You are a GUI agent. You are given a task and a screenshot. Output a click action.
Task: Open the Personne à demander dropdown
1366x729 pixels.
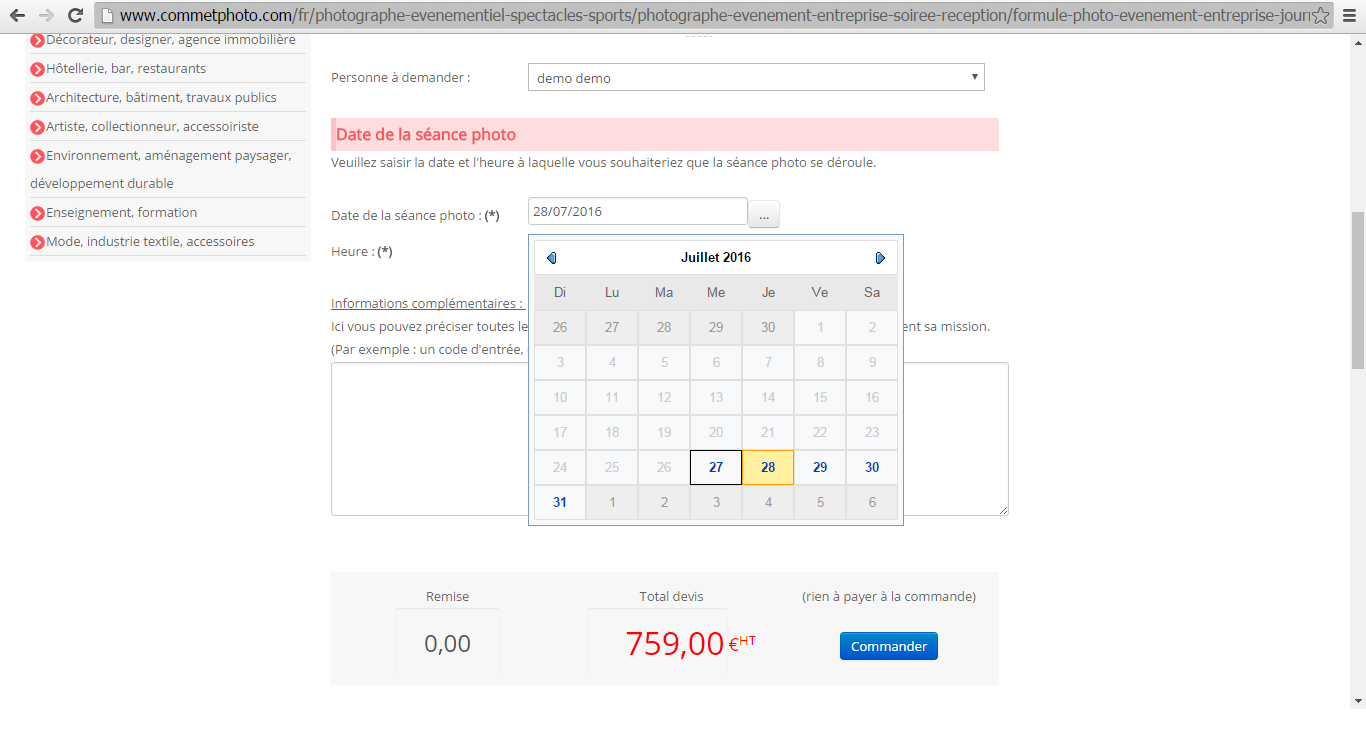756,77
